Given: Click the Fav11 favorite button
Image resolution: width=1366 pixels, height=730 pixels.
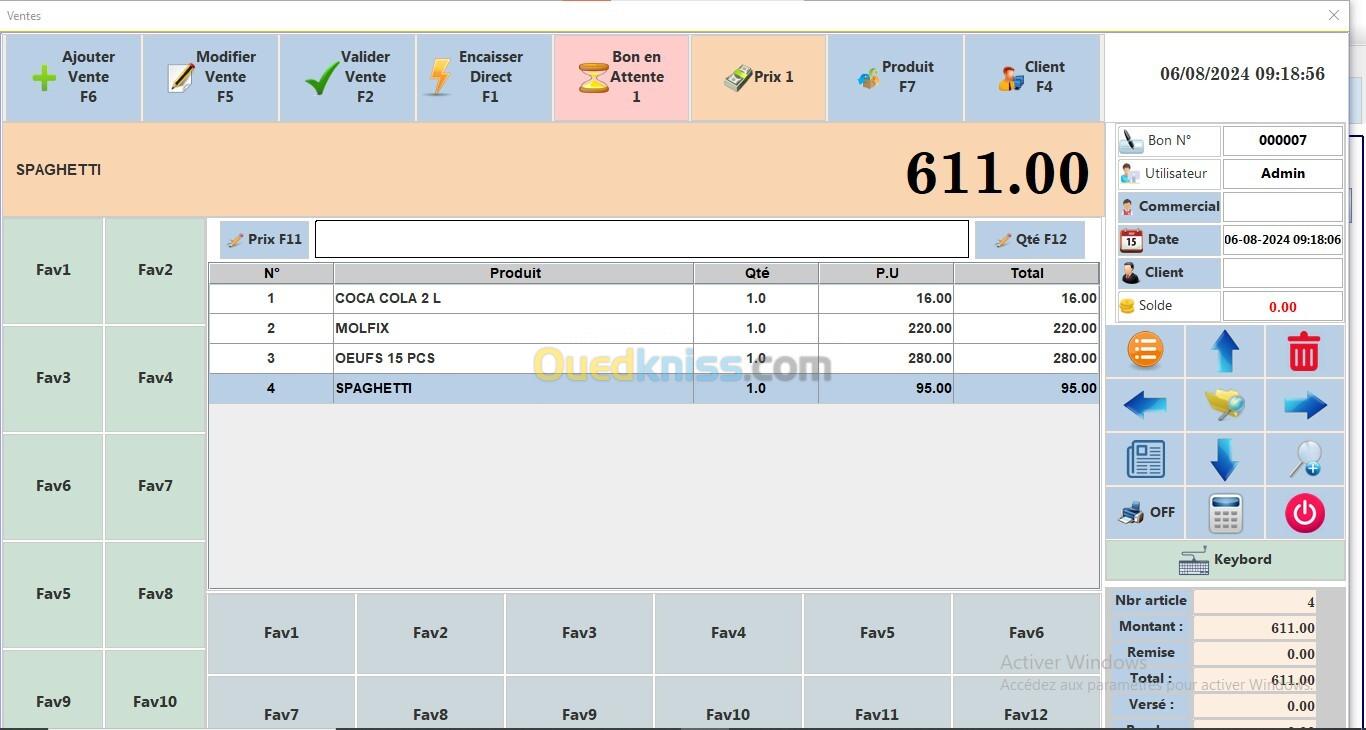Looking at the screenshot, I should [877, 704].
